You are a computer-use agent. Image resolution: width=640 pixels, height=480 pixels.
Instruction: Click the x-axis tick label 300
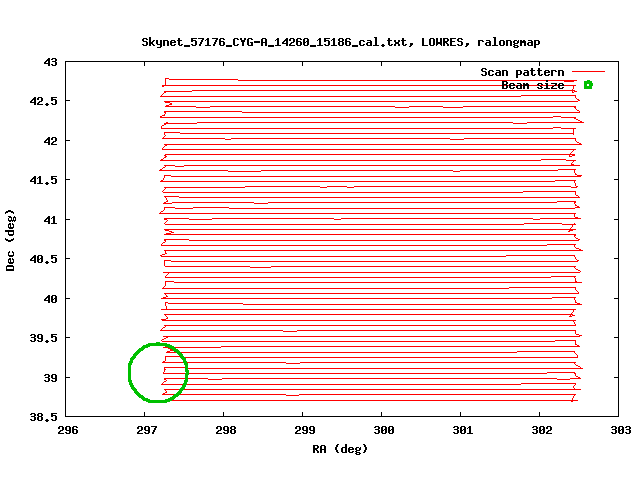tap(384, 430)
